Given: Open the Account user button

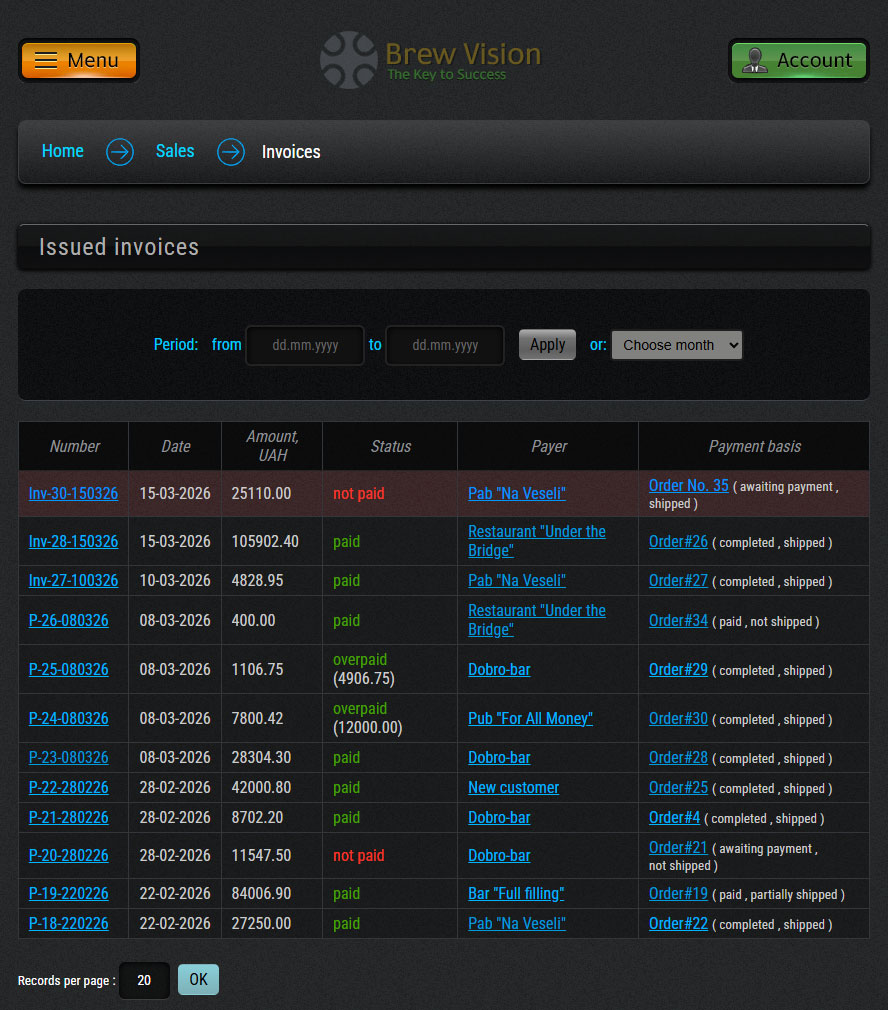Looking at the screenshot, I should pos(798,60).
